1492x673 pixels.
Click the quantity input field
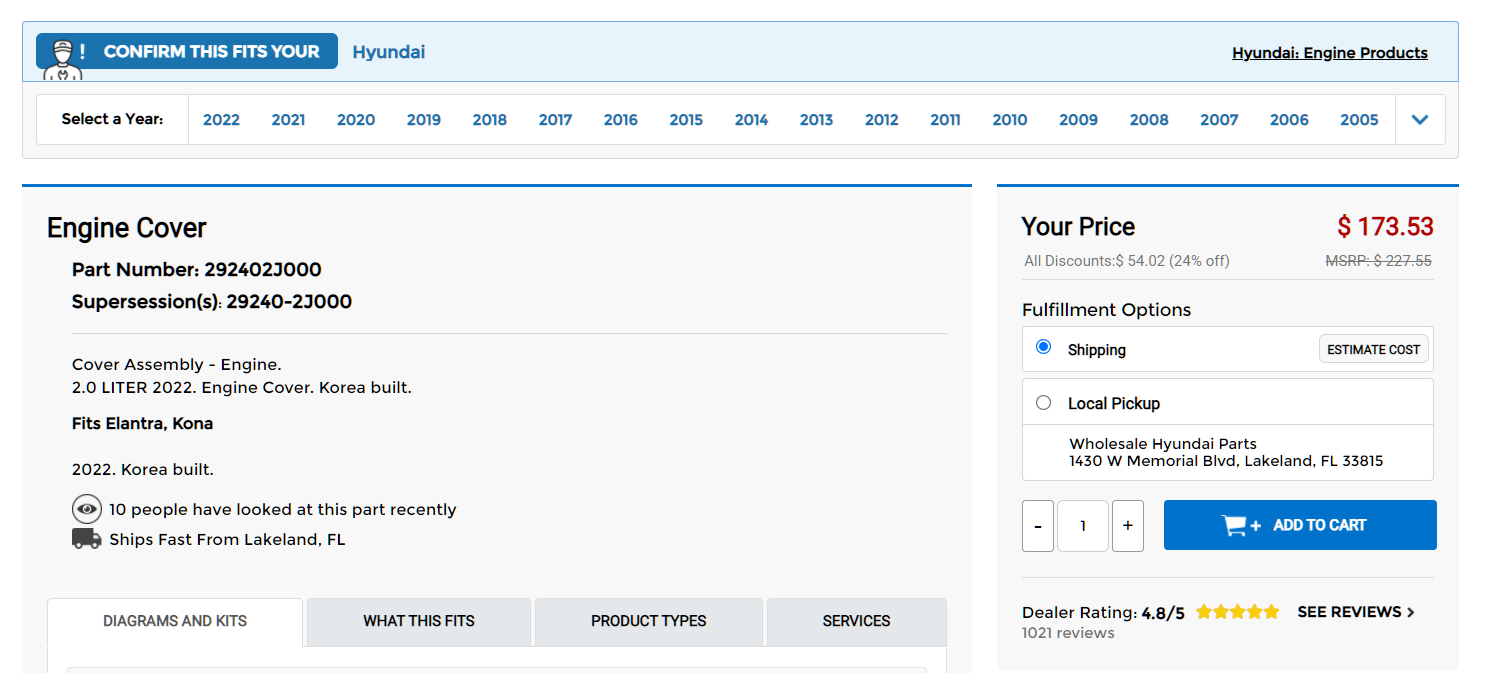click(1083, 526)
